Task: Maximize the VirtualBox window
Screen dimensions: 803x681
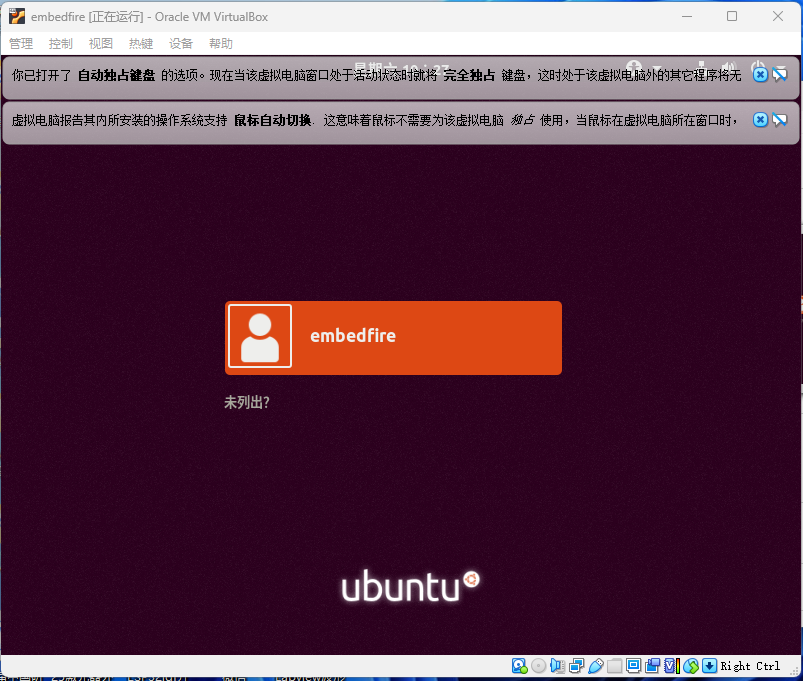Action: 732,16
